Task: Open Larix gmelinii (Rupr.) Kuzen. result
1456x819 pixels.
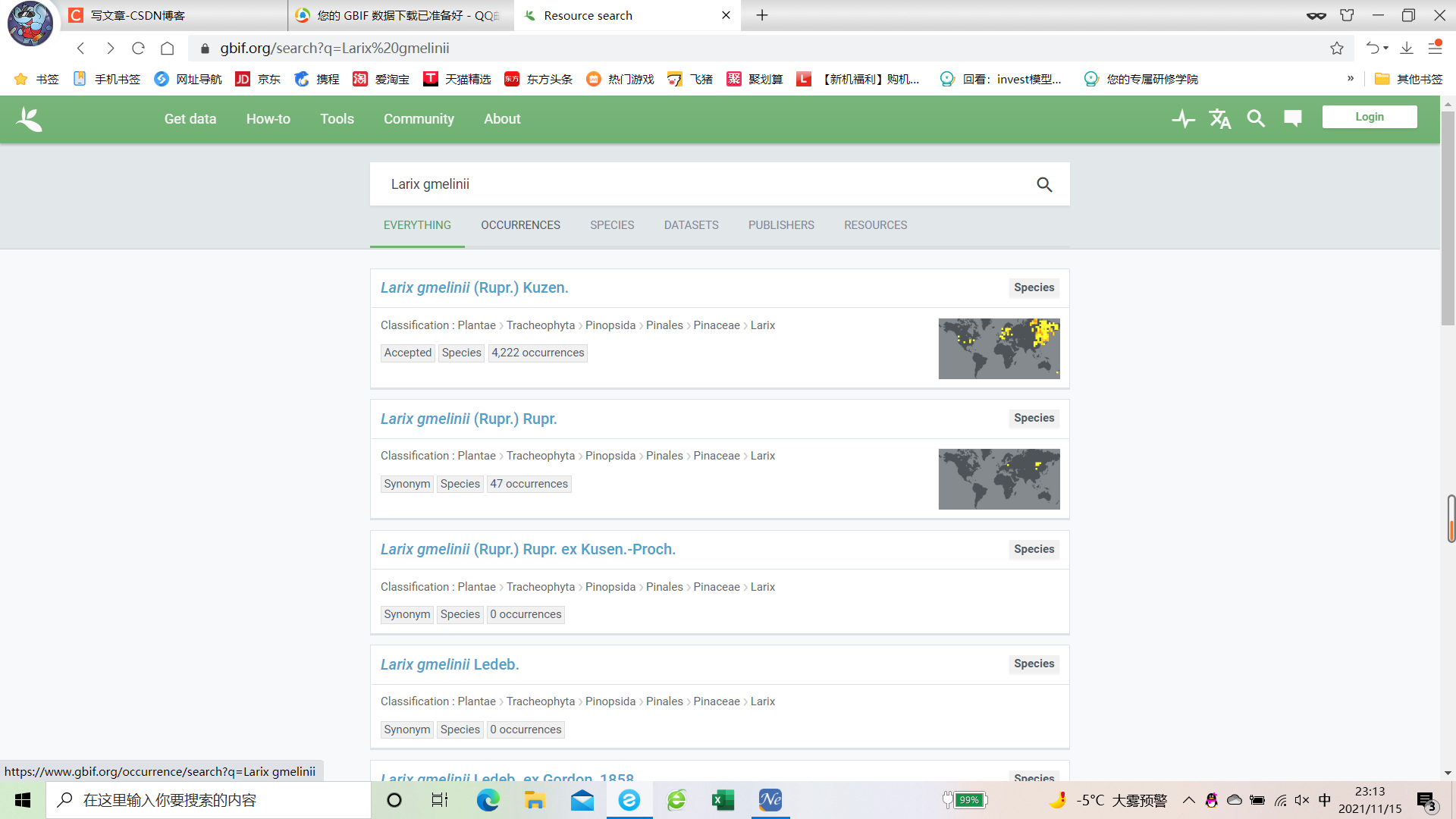Action: (474, 288)
